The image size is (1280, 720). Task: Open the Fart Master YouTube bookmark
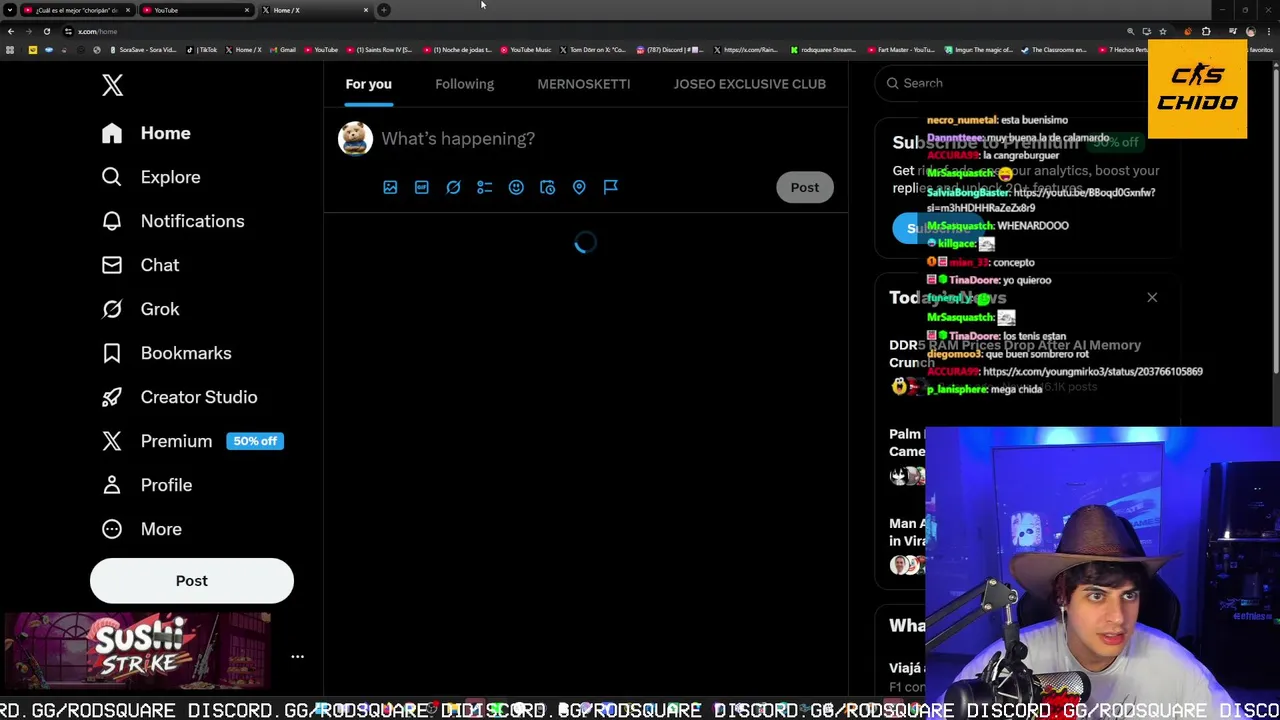[901, 49]
